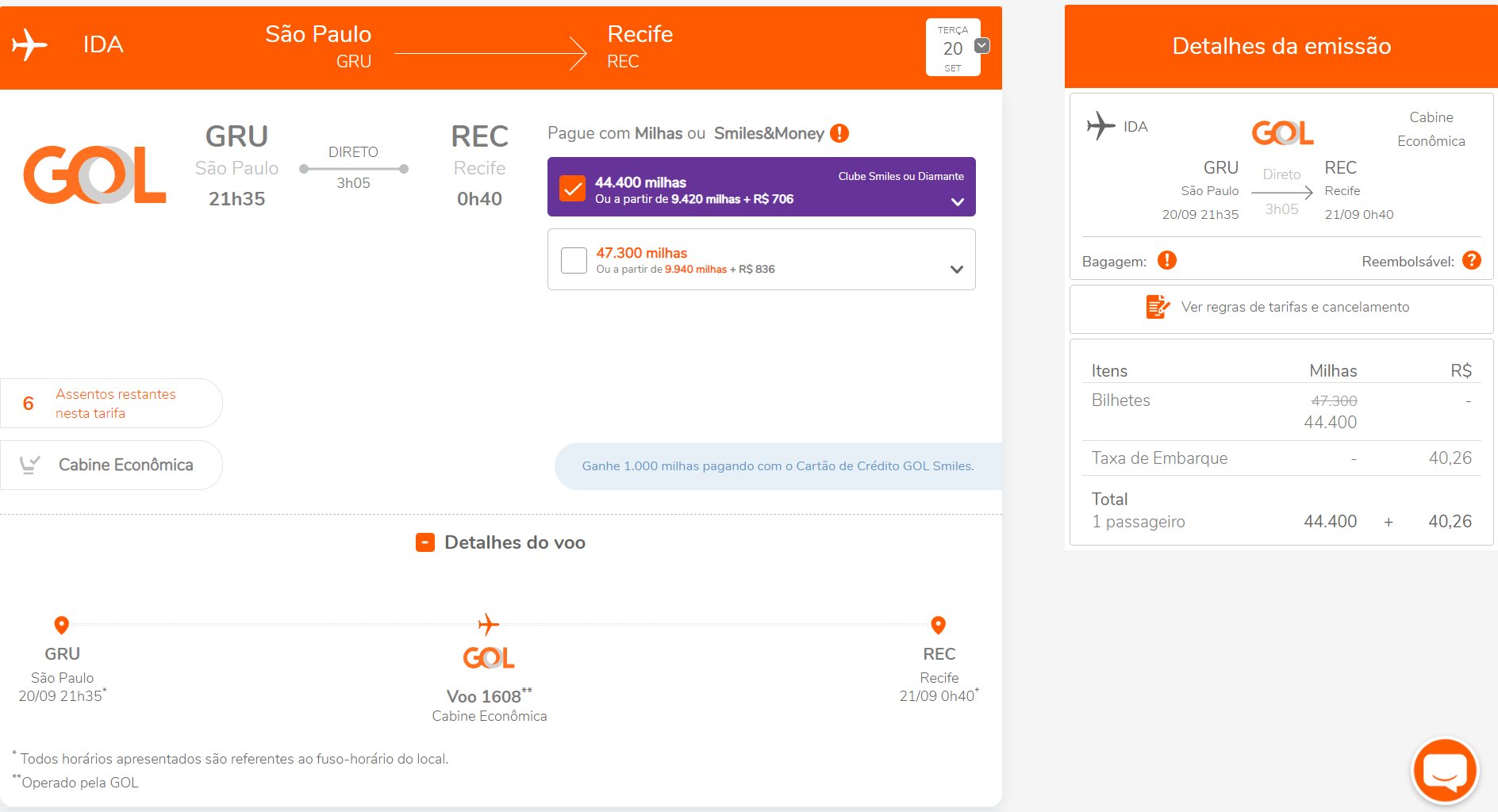Click the Clube Smiles ou Diamante label
This screenshot has width=1498, height=812.
click(901, 176)
